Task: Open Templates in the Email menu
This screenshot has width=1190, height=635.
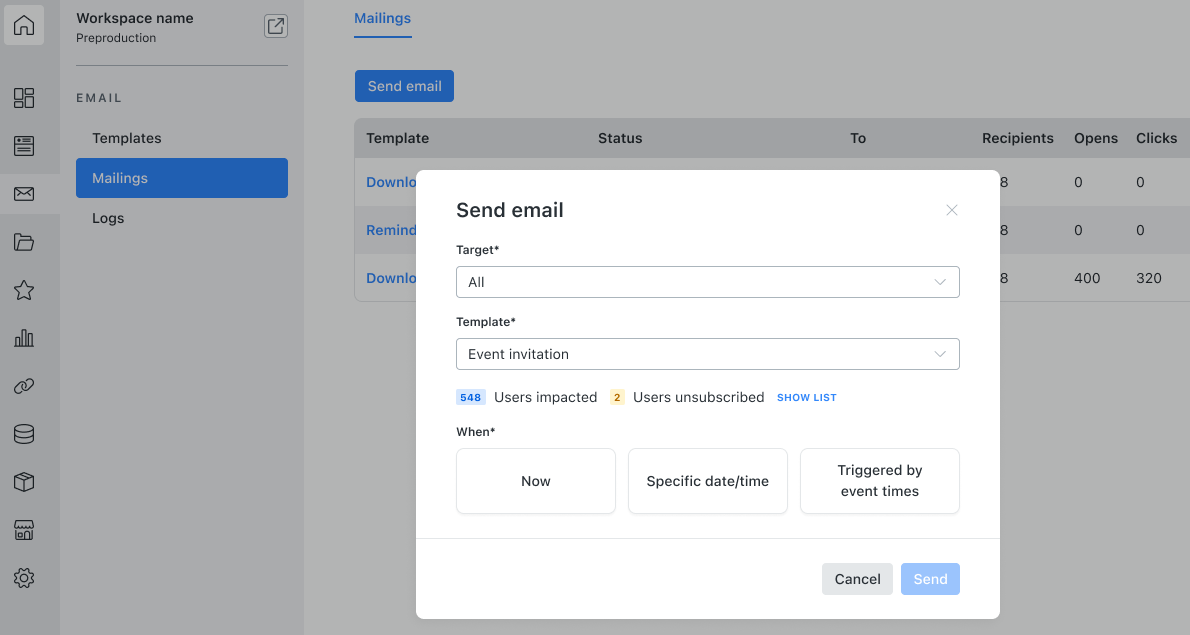Action: (181, 138)
